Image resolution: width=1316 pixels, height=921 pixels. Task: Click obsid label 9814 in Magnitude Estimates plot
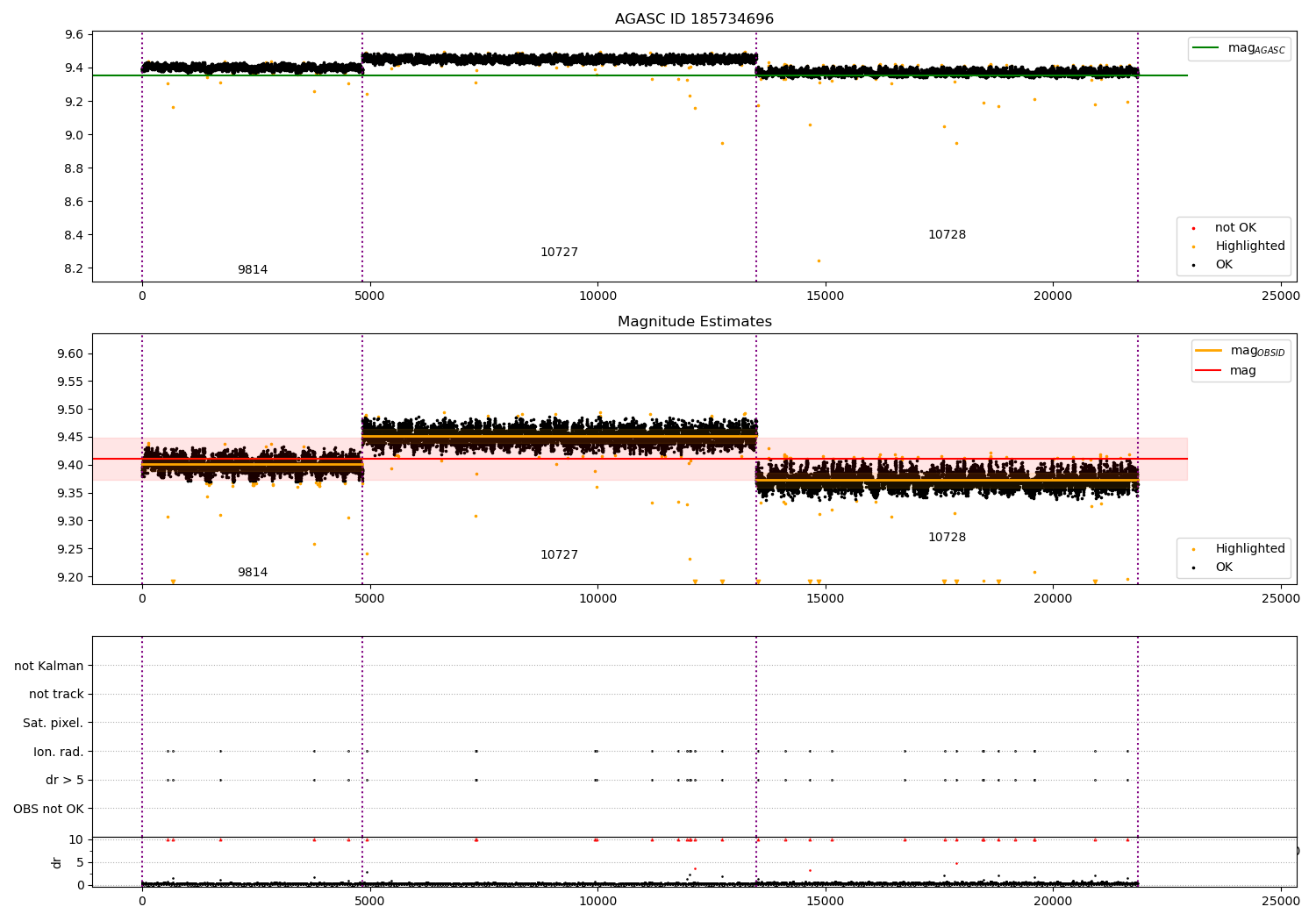253,573
